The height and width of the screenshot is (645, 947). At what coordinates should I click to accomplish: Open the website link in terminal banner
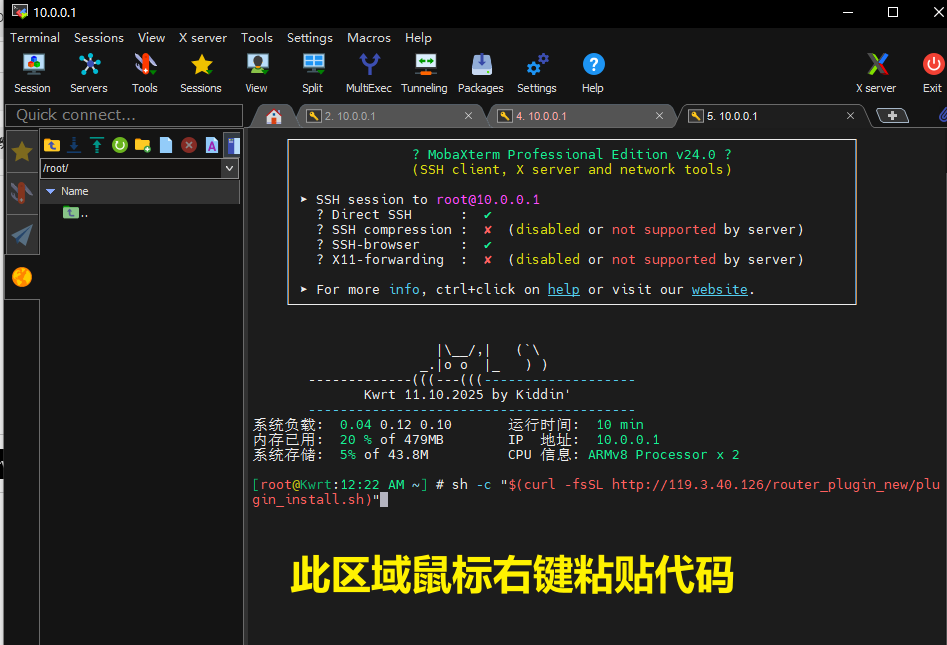(719, 289)
